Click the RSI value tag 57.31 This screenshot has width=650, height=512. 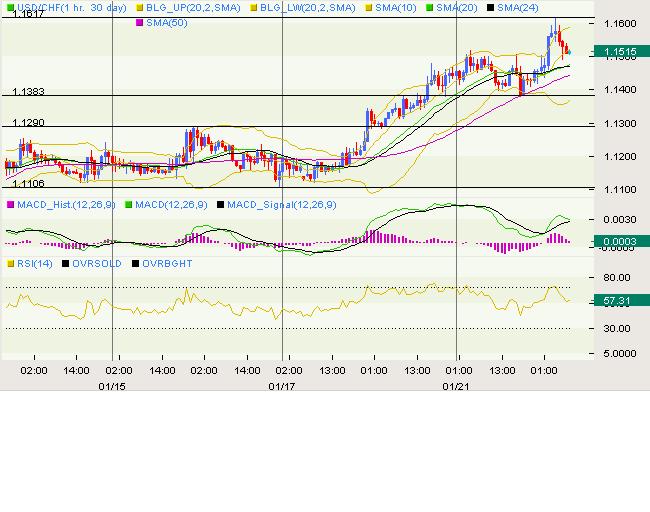(x=622, y=301)
